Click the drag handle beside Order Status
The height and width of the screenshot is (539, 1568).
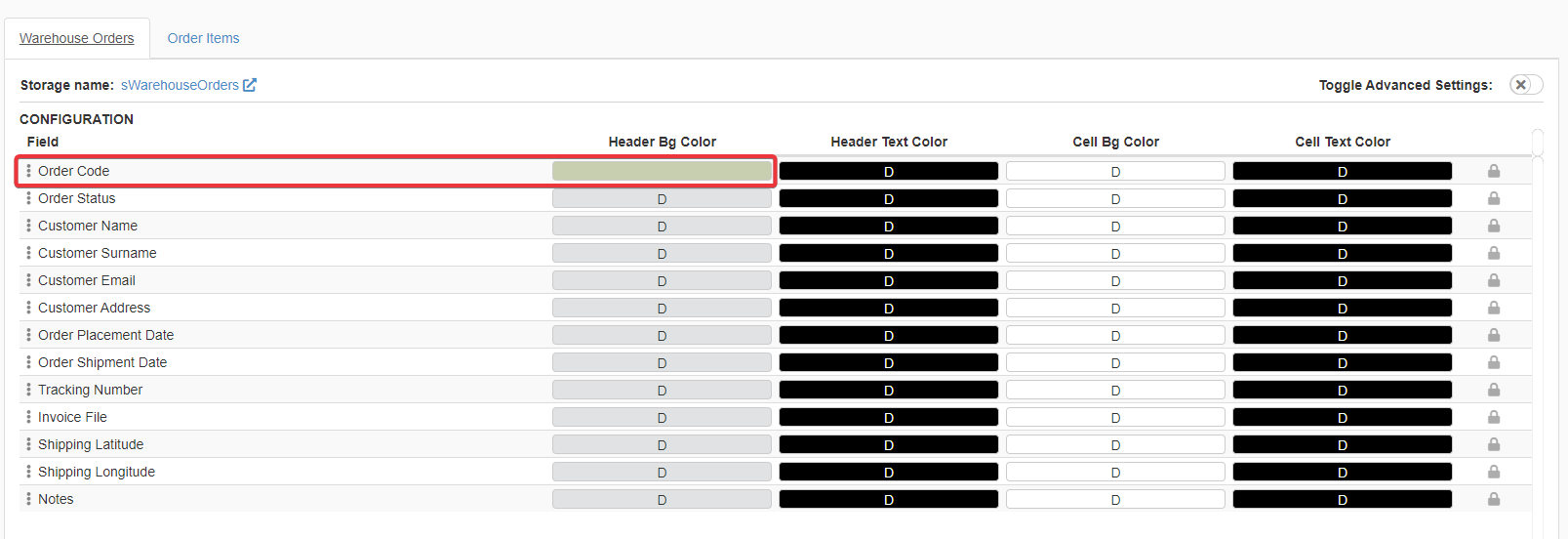coord(28,198)
